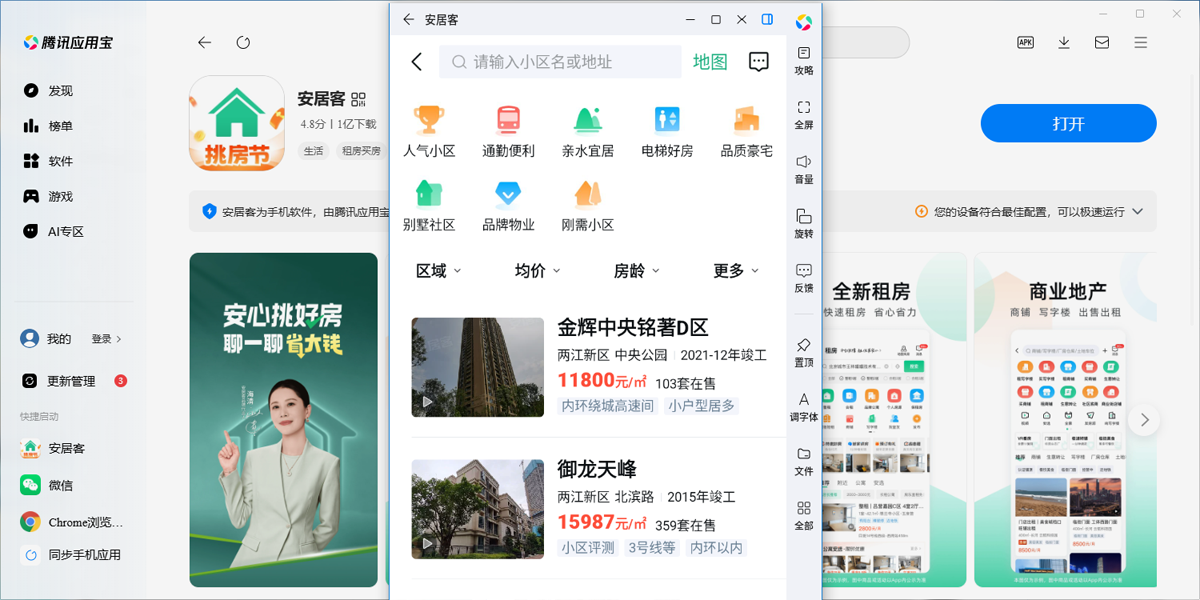This screenshot has height=600, width=1200.
Task: Click the 小区评测 tag
Action: click(588, 547)
